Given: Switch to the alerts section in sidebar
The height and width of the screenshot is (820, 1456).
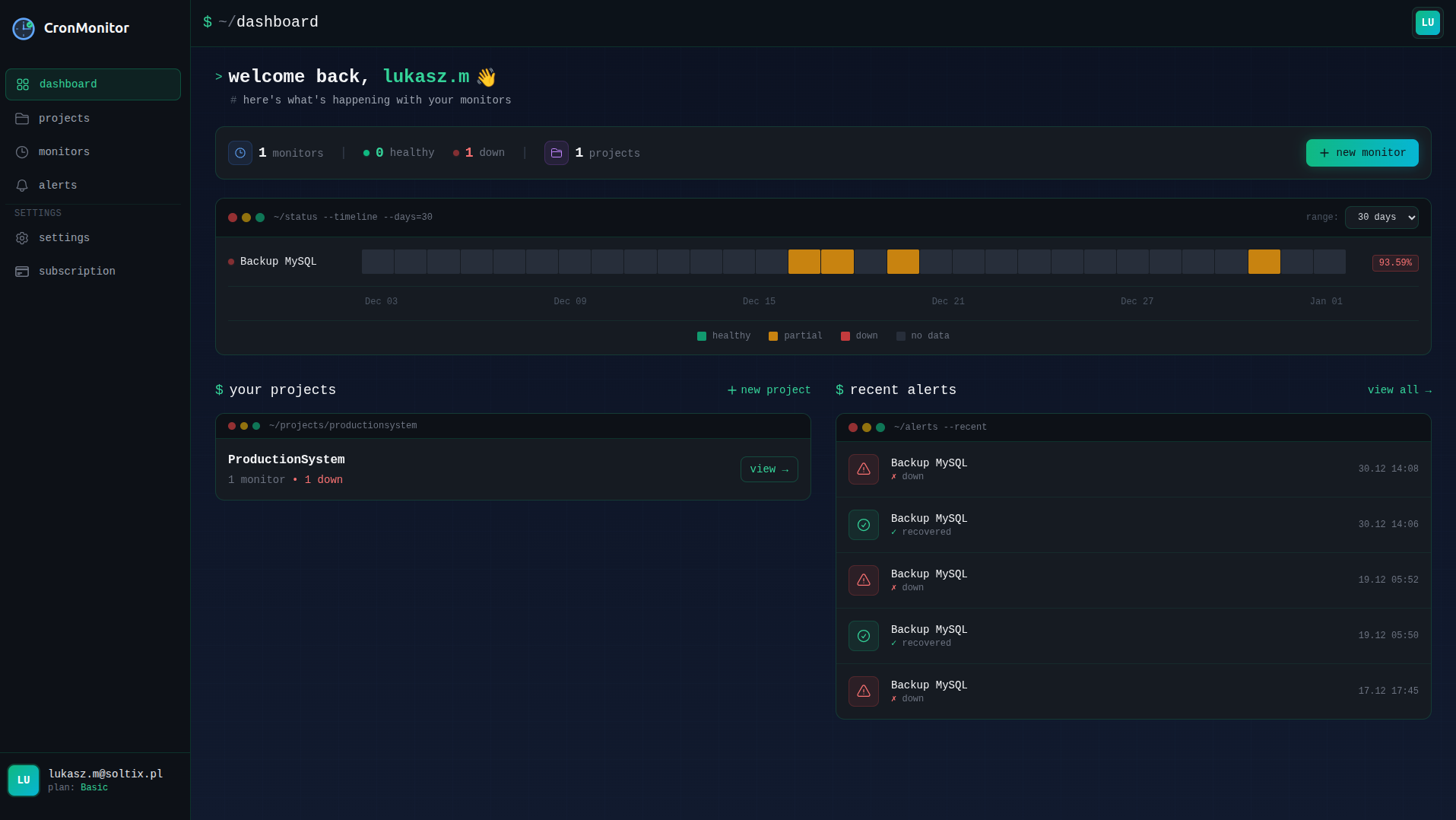Looking at the screenshot, I should pos(57,185).
